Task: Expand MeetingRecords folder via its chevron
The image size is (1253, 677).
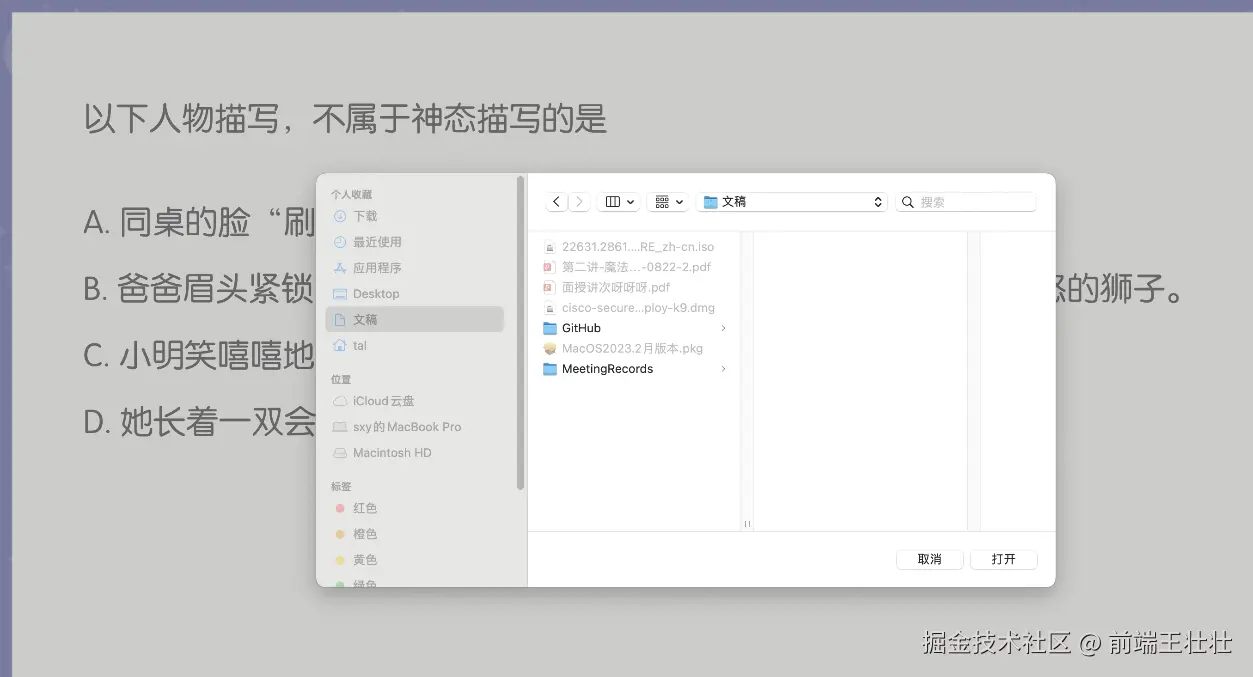Action: (x=723, y=369)
